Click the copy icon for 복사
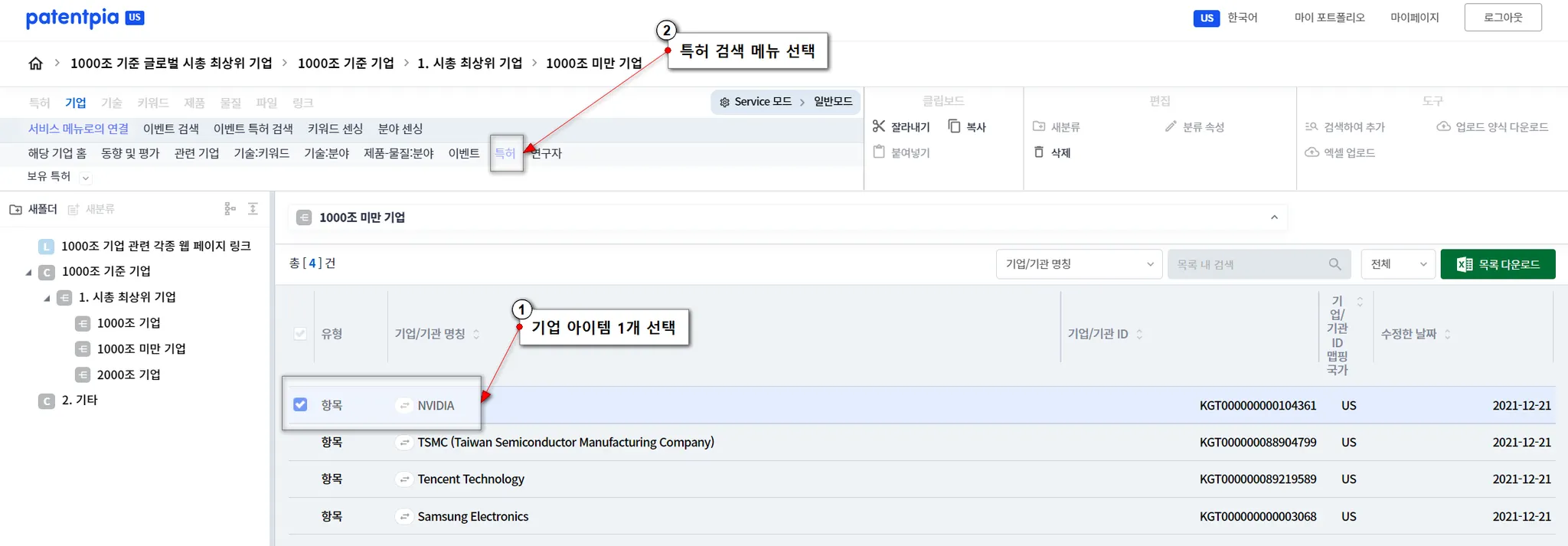 pos(954,126)
